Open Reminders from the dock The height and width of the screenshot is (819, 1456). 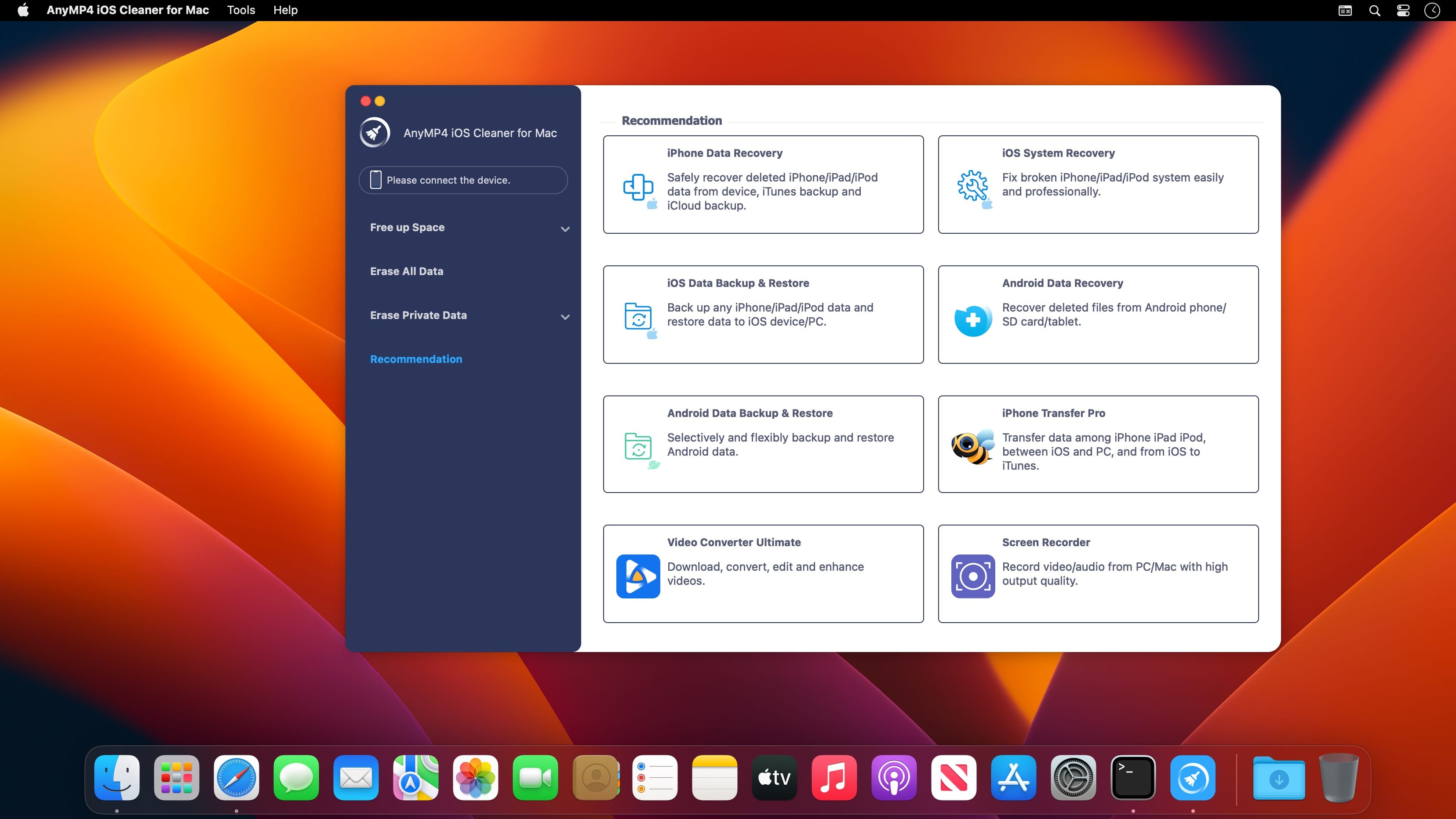655,778
